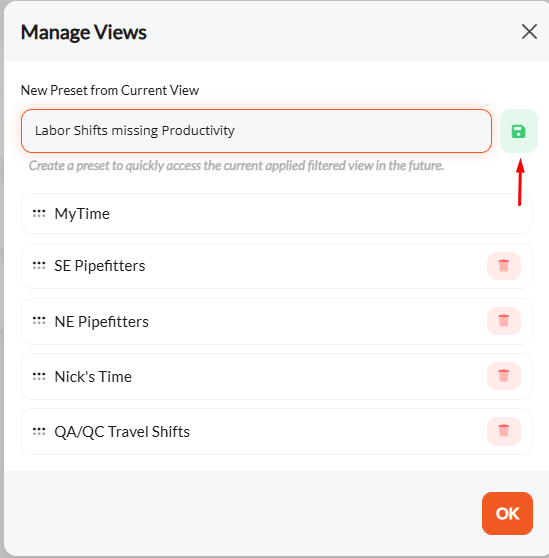Pick the QA/QC Travel Shifts label

(122, 432)
